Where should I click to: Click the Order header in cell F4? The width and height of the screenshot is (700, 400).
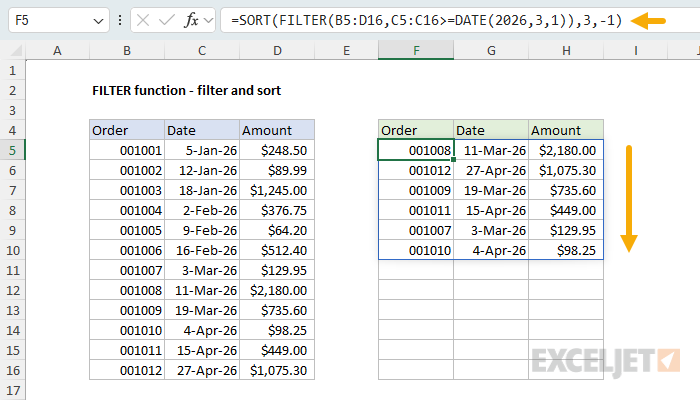pos(416,130)
